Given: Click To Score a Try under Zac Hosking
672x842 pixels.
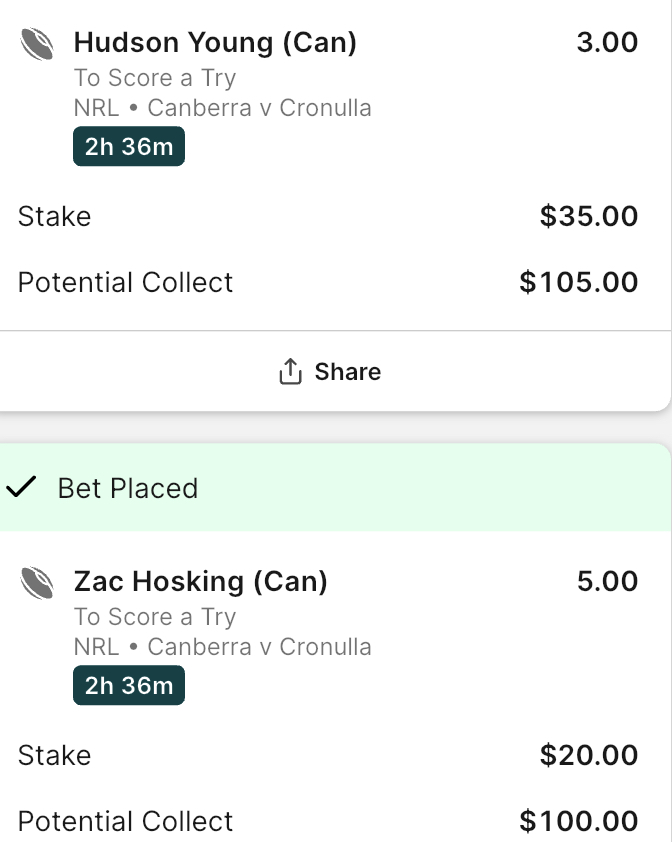Looking at the screenshot, I should tap(155, 618).
